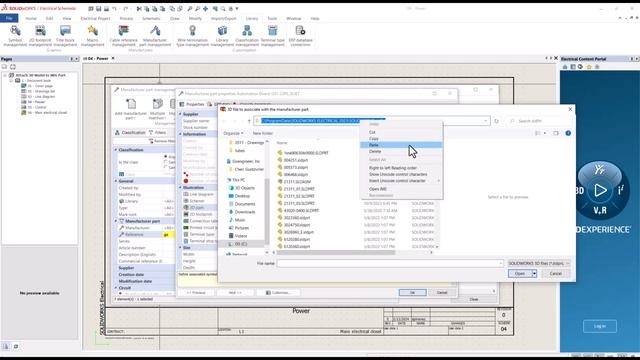
Task: Click the Open button in file dialog
Action: (520, 273)
